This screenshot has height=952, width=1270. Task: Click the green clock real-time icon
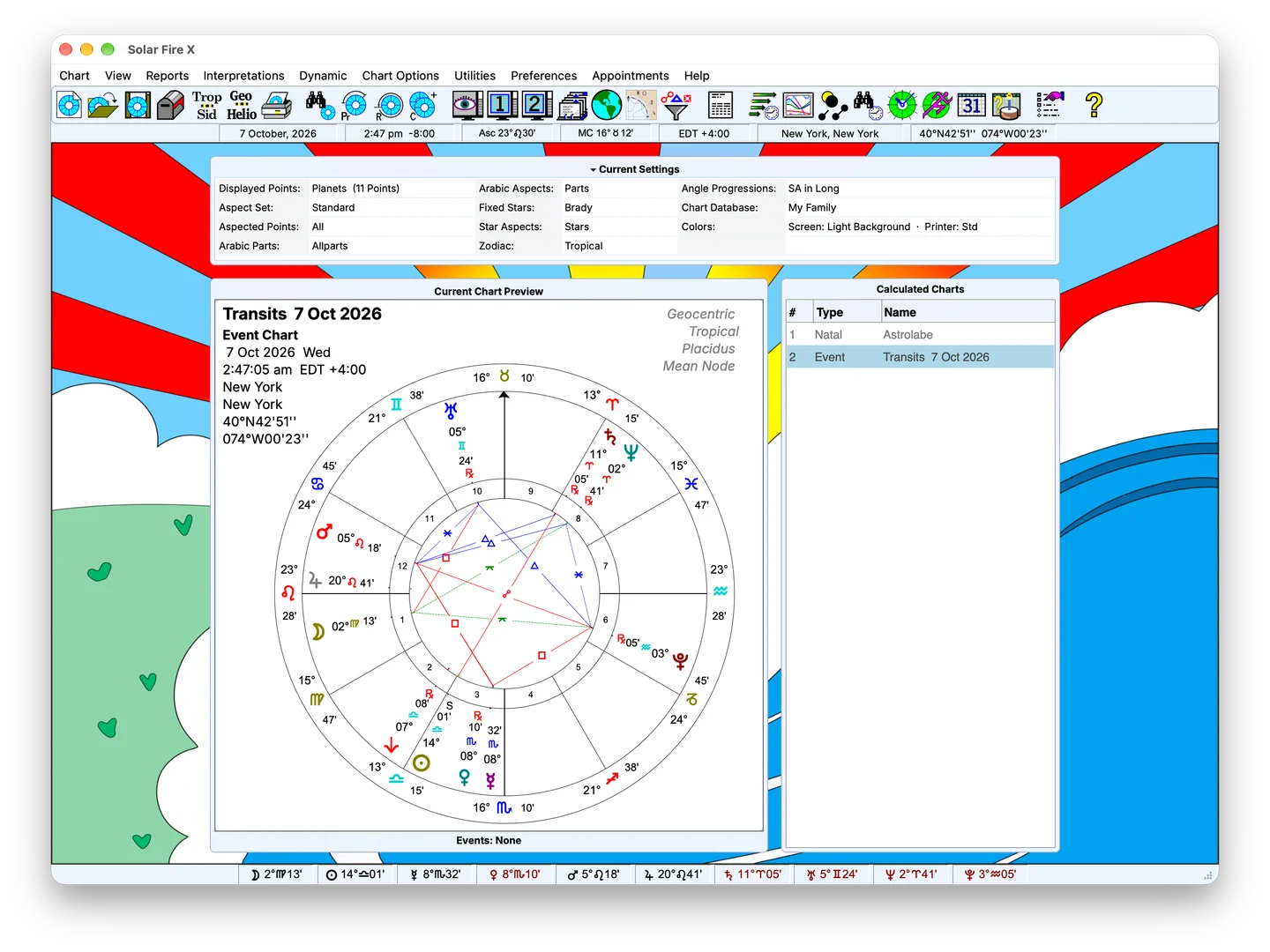(902, 106)
